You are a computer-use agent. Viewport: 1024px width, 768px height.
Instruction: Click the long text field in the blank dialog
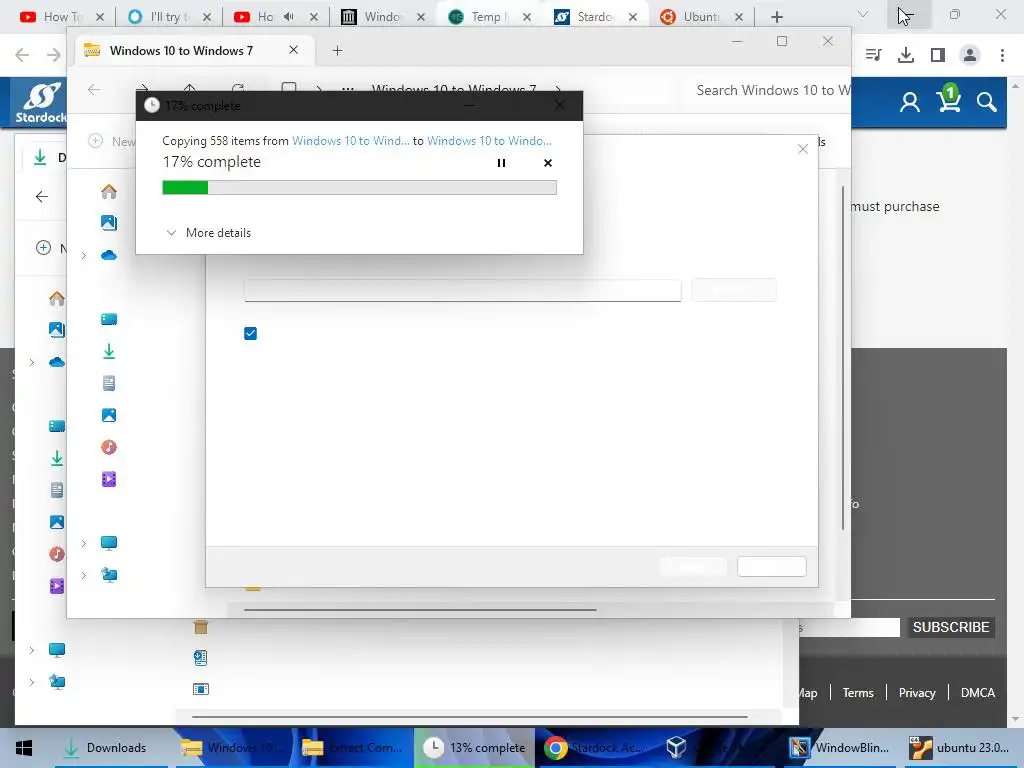(462, 290)
